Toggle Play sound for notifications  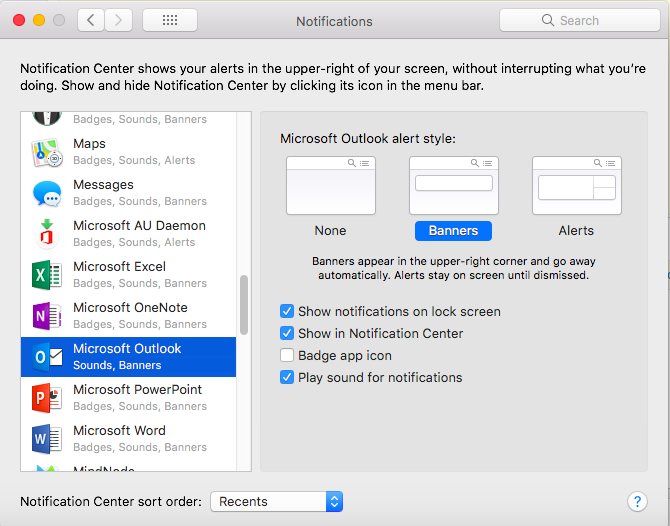click(x=288, y=378)
